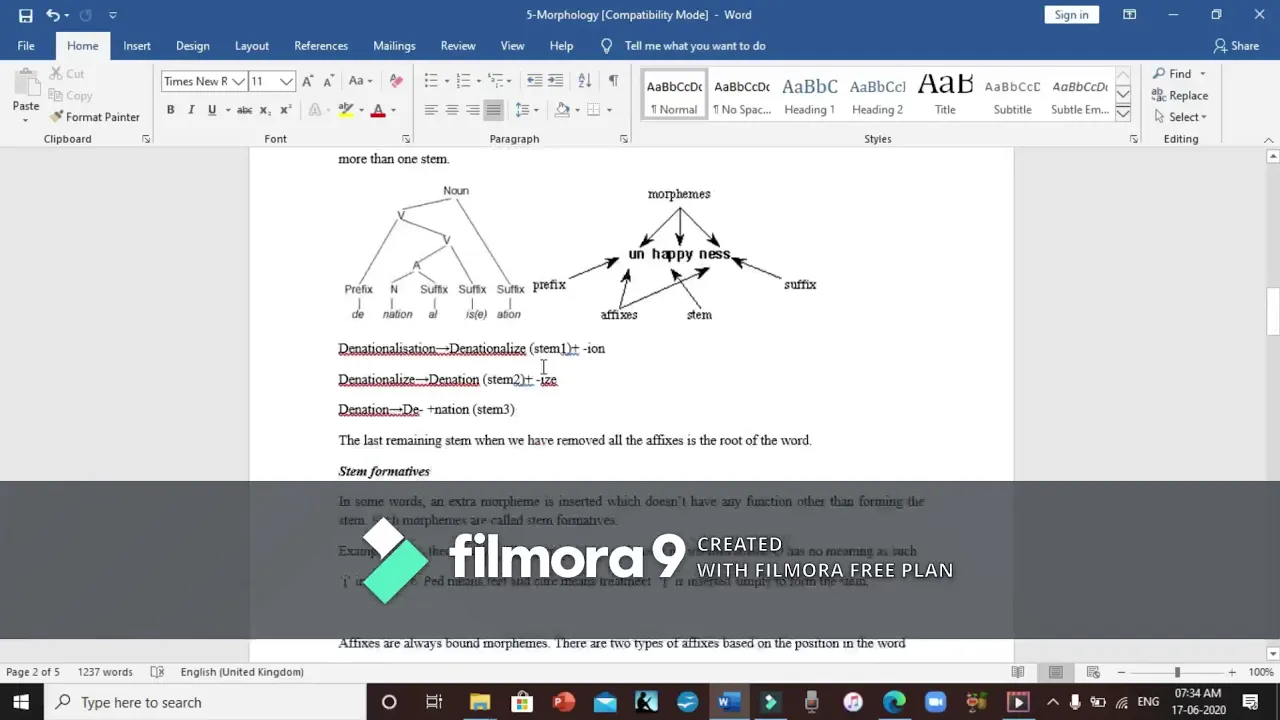The height and width of the screenshot is (720, 1280).
Task: Open the Customize Quick Access Toolbar dropdown
Action: coord(112,15)
